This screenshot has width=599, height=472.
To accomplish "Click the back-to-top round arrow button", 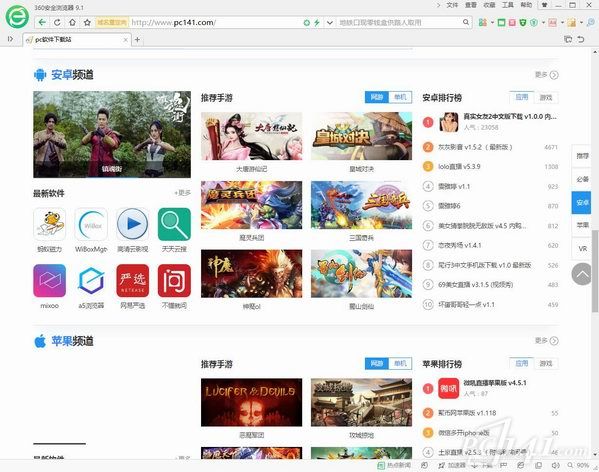I will 582,274.
